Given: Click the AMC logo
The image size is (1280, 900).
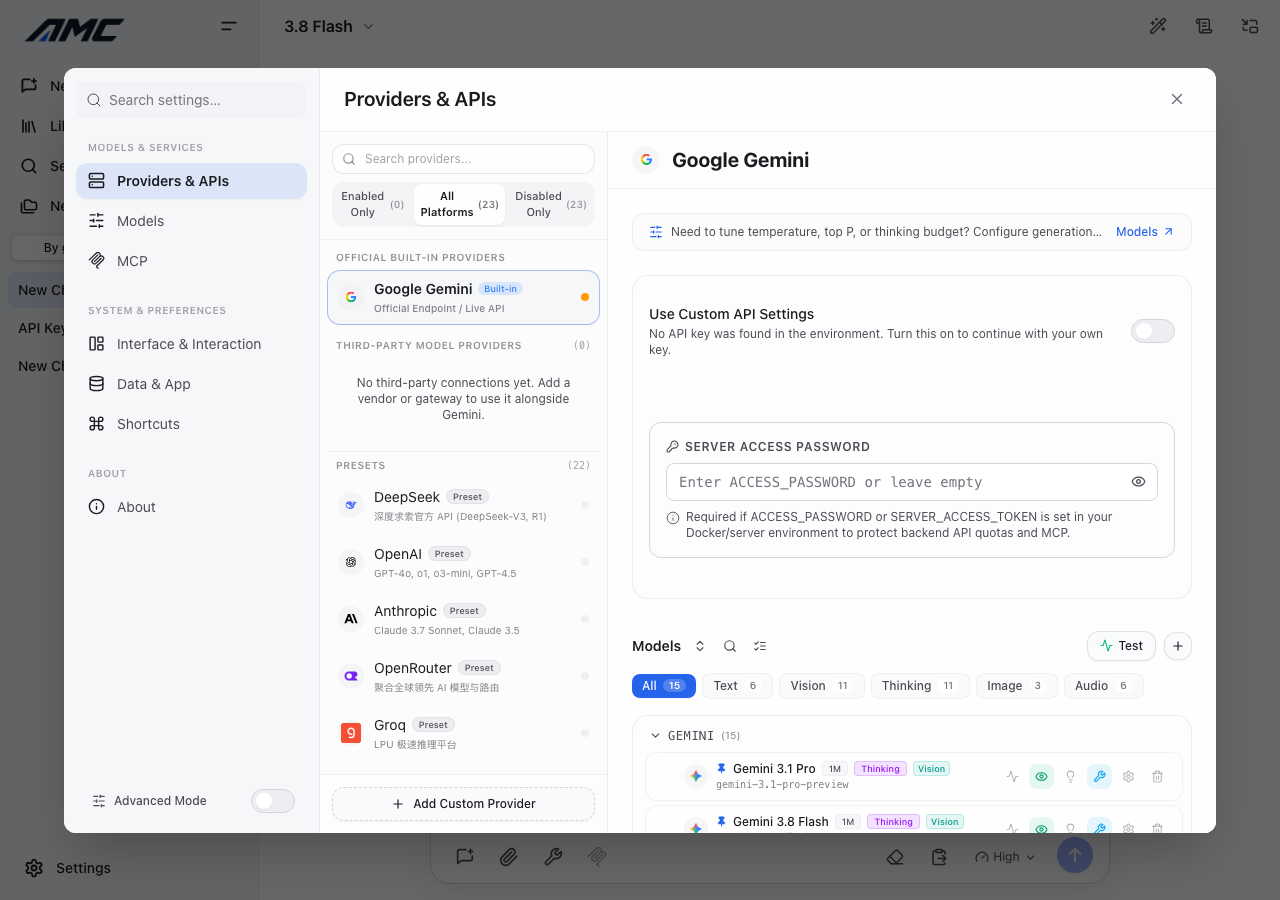Looking at the screenshot, I should click(x=75, y=30).
